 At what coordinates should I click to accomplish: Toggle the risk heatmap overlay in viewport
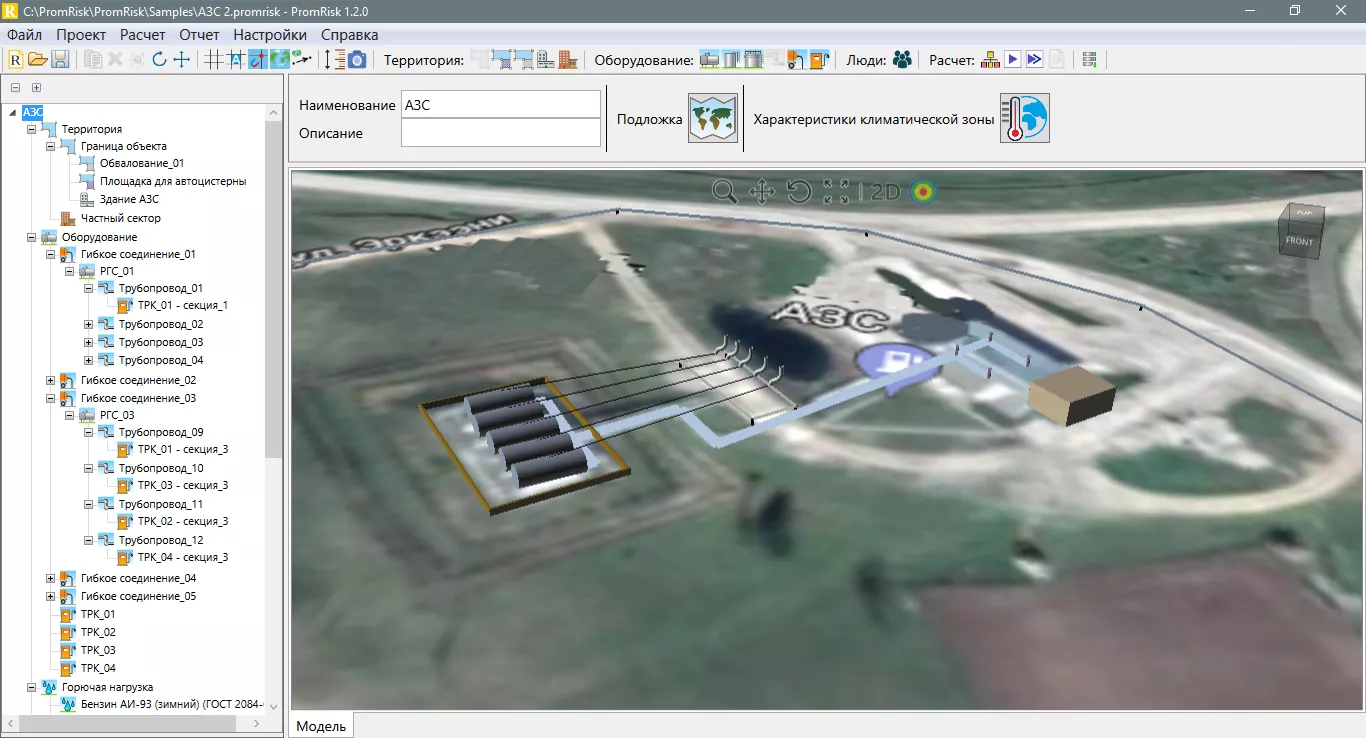click(923, 192)
